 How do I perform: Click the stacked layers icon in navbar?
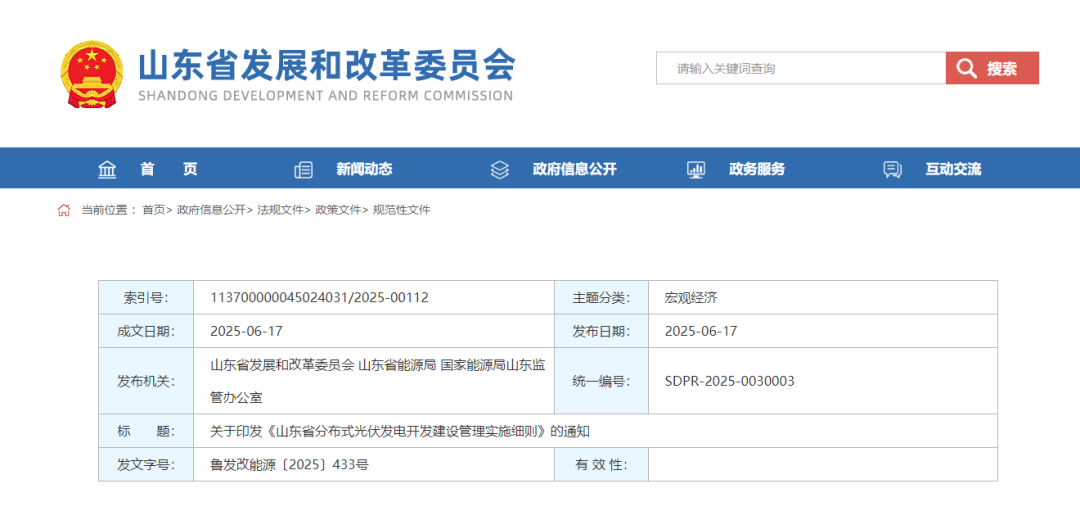coord(499,169)
